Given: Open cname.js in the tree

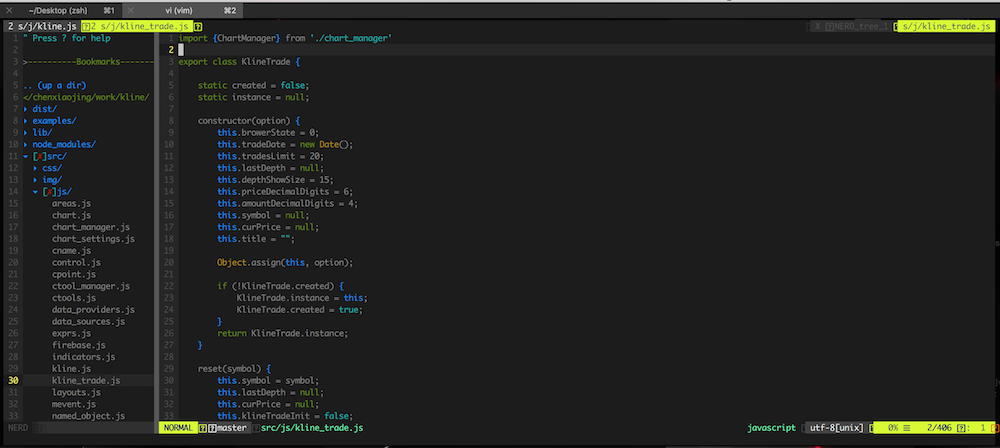Looking at the screenshot, I should point(71,251).
